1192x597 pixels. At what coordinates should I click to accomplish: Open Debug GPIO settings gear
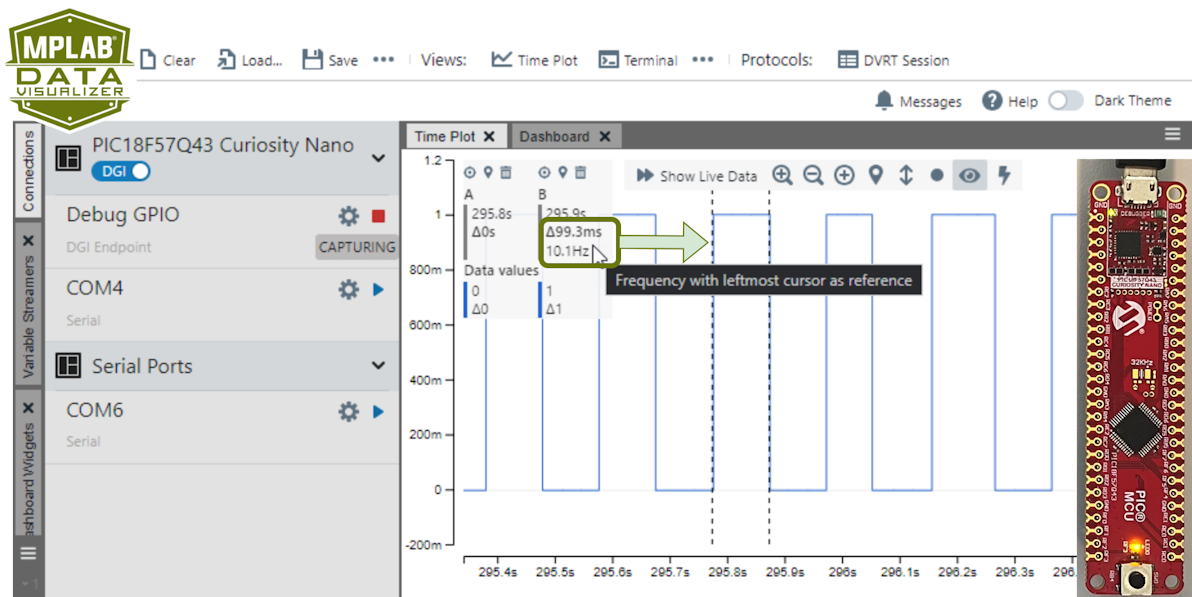click(x=348, y=216)
